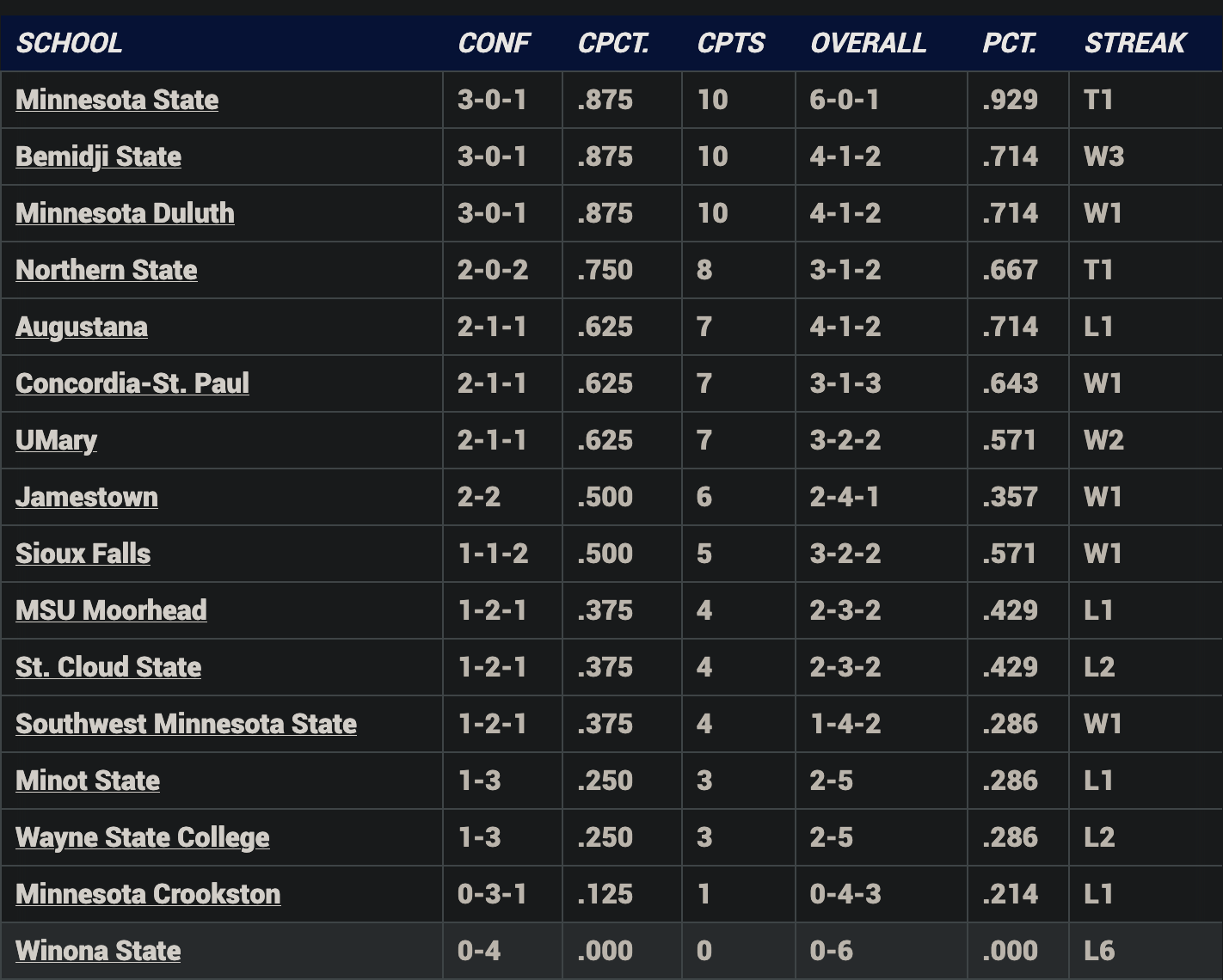Select the Winona State link
Viewport: 1223px width, 980px height.
click(x=98, y=951)
